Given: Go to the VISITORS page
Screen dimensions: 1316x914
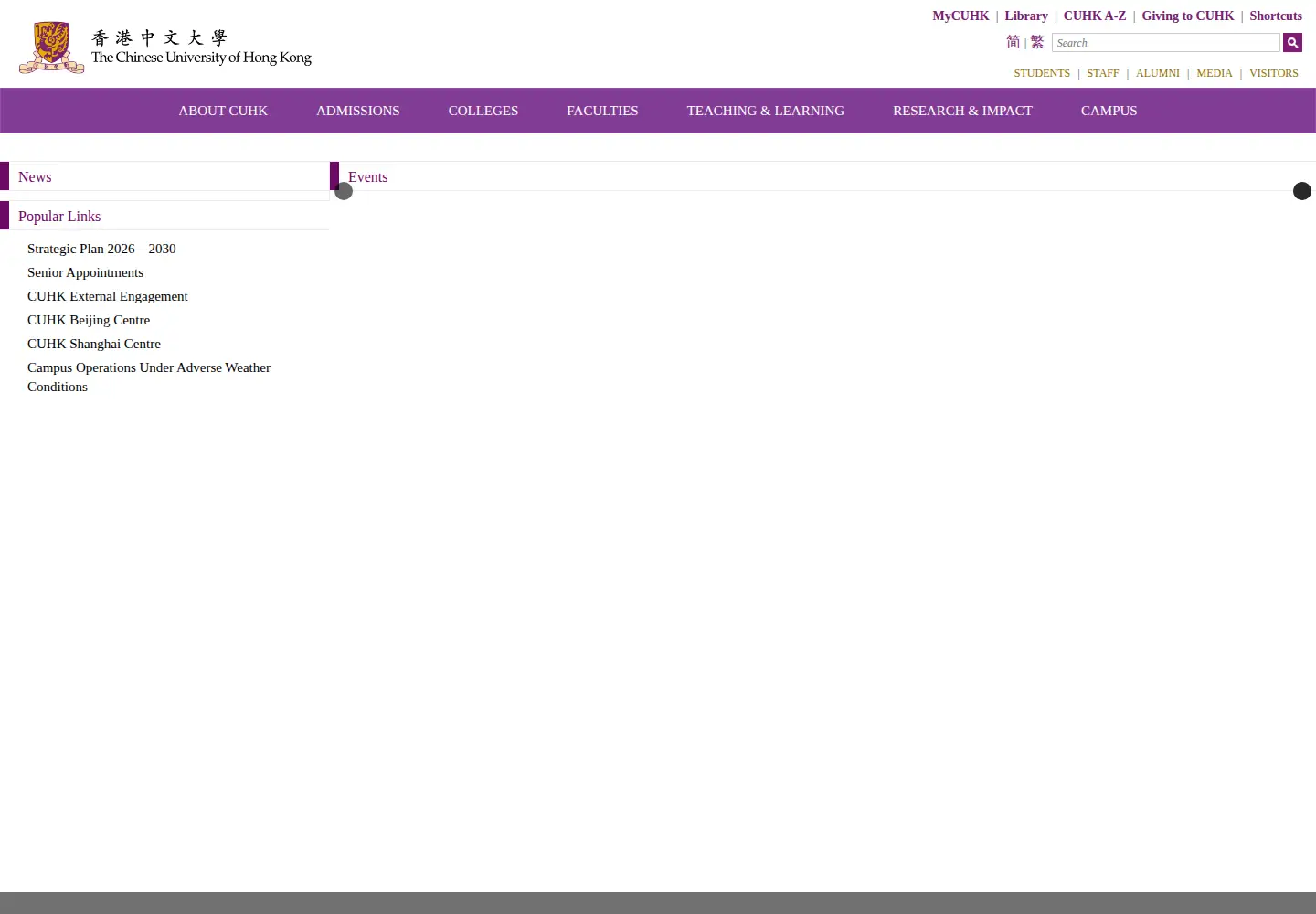Looking at the screenshot, I should pyautogui.click(x=1274, y=73).
